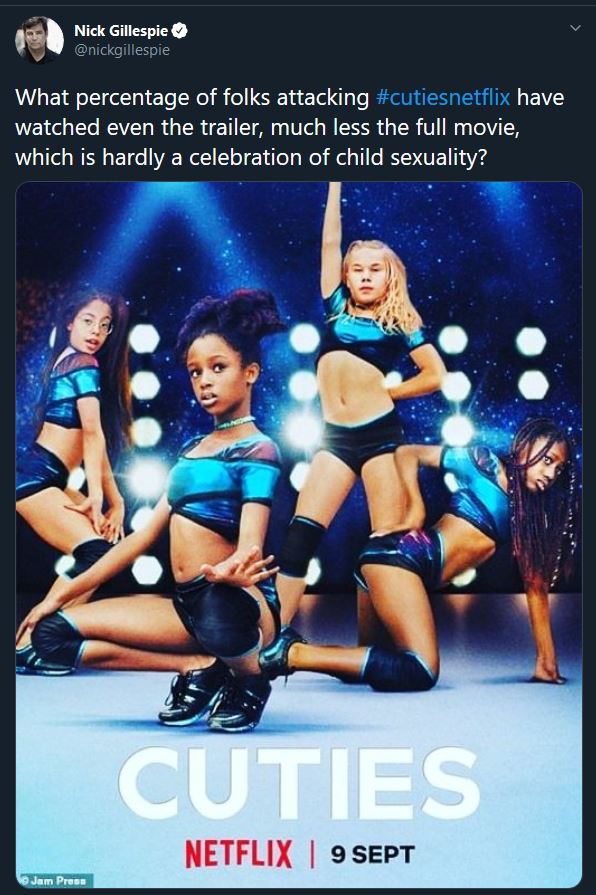The image size is (596, 895).
Task: Open the #cutiesnetflix hashtag link
Action: [x=443, y=98]
